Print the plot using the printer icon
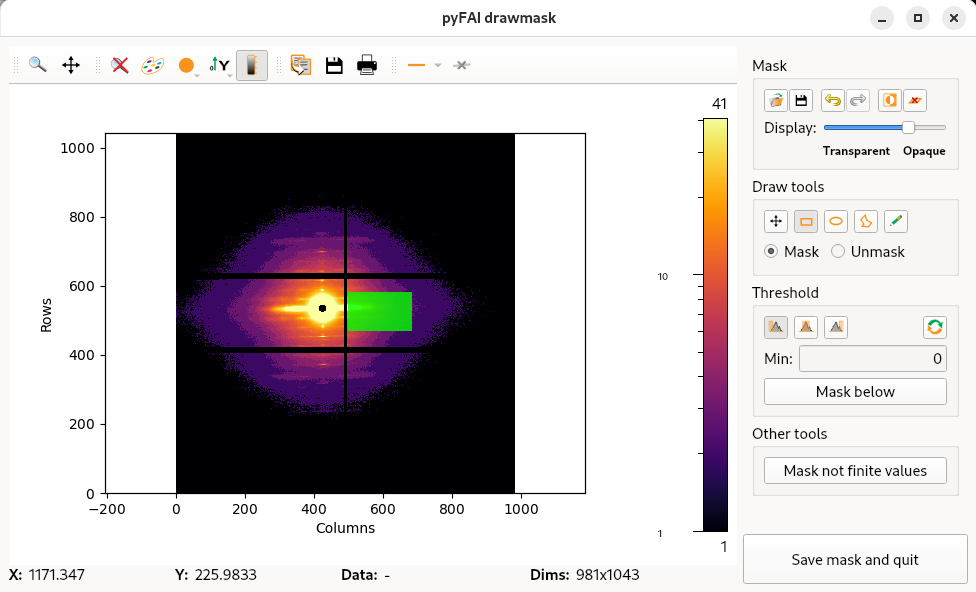The image size is (976, 592). [367, 65]
